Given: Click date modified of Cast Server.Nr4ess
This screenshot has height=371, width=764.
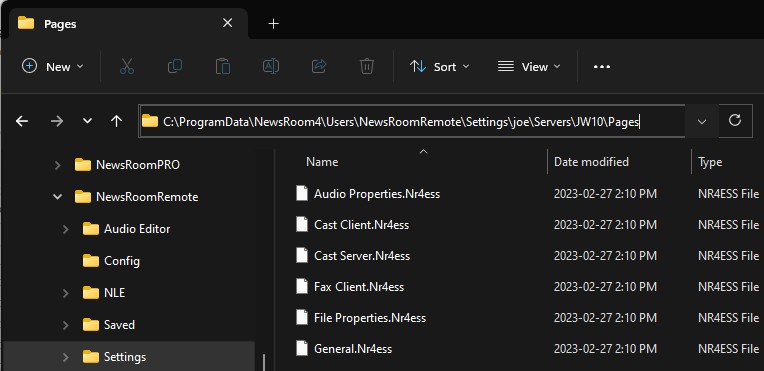Looking at the screenshot, I should coord(605,256).
